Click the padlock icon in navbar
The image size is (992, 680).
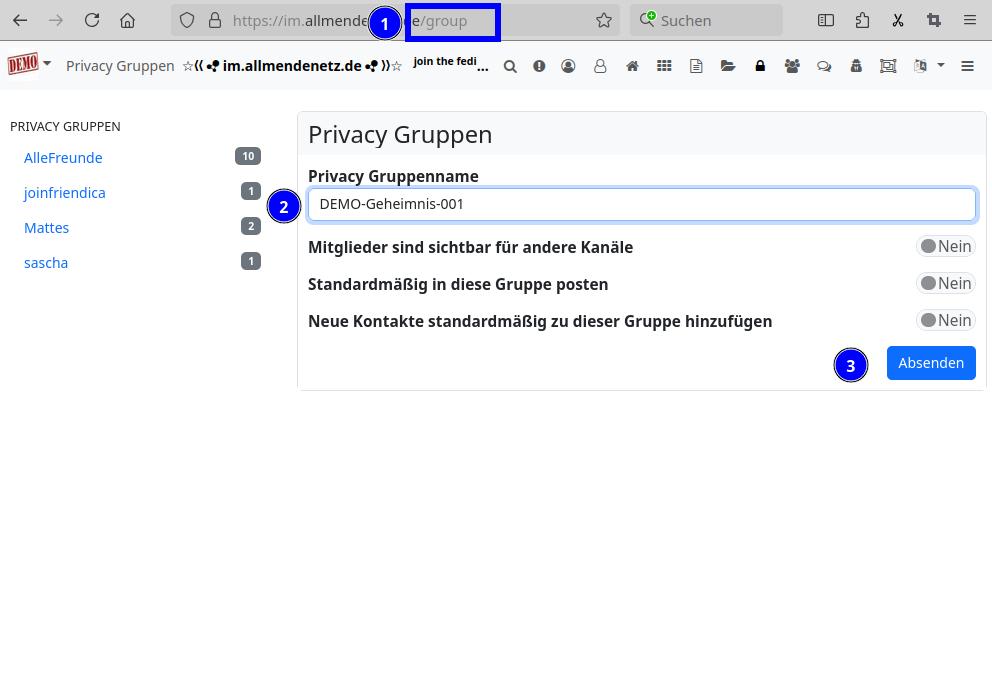tap(760, 66)
